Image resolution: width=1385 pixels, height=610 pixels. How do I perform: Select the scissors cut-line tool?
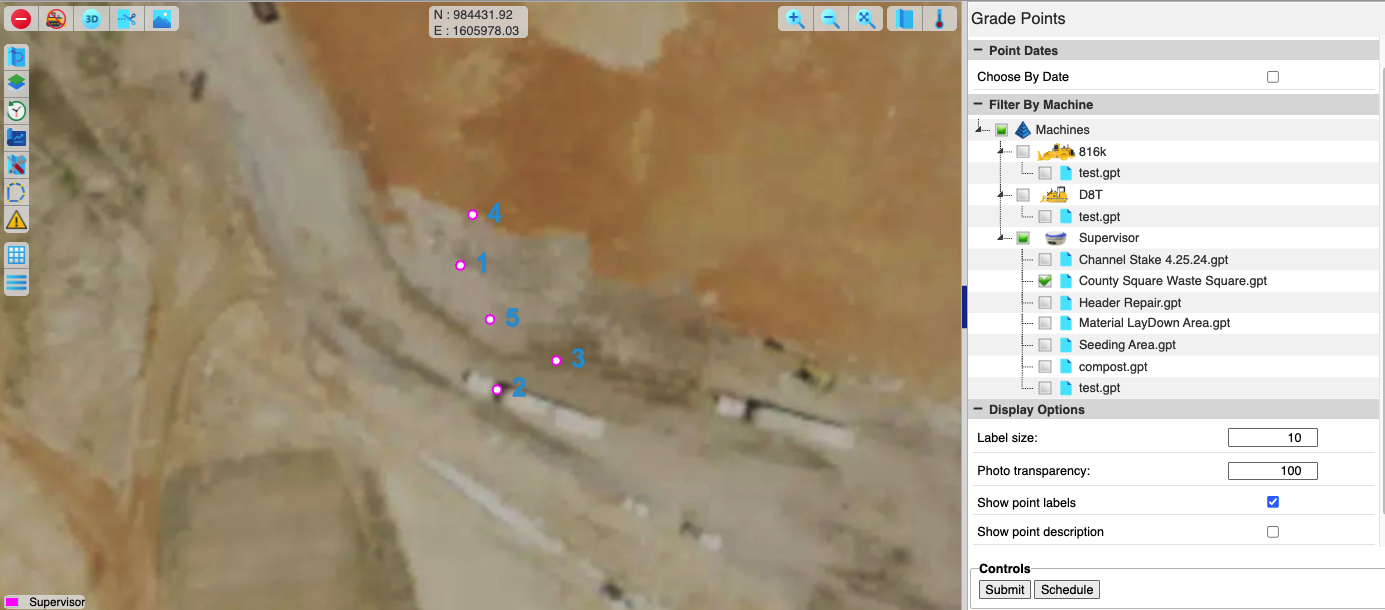[126, 18]
